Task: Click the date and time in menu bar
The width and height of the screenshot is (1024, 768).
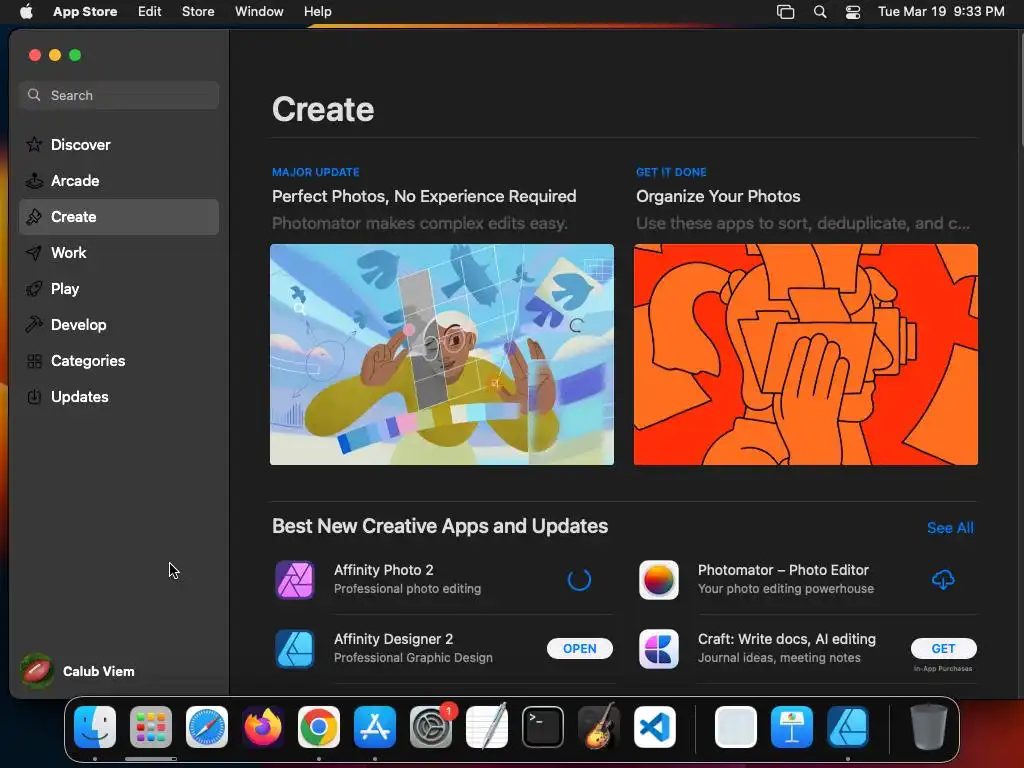Action: click(x=941, y=11)
